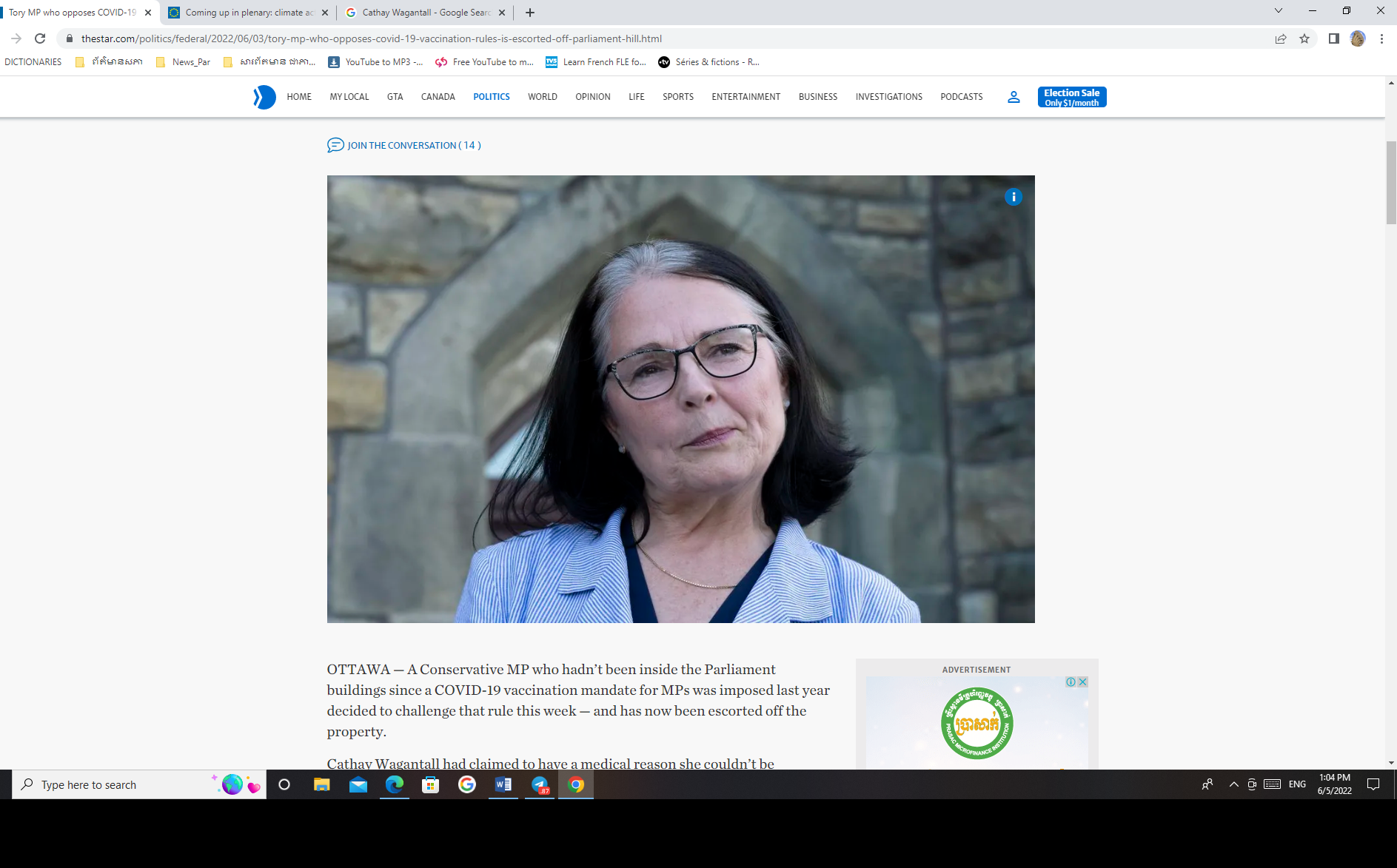Reload the page
Screen dimensions: 1397x868
pos(40,38)
